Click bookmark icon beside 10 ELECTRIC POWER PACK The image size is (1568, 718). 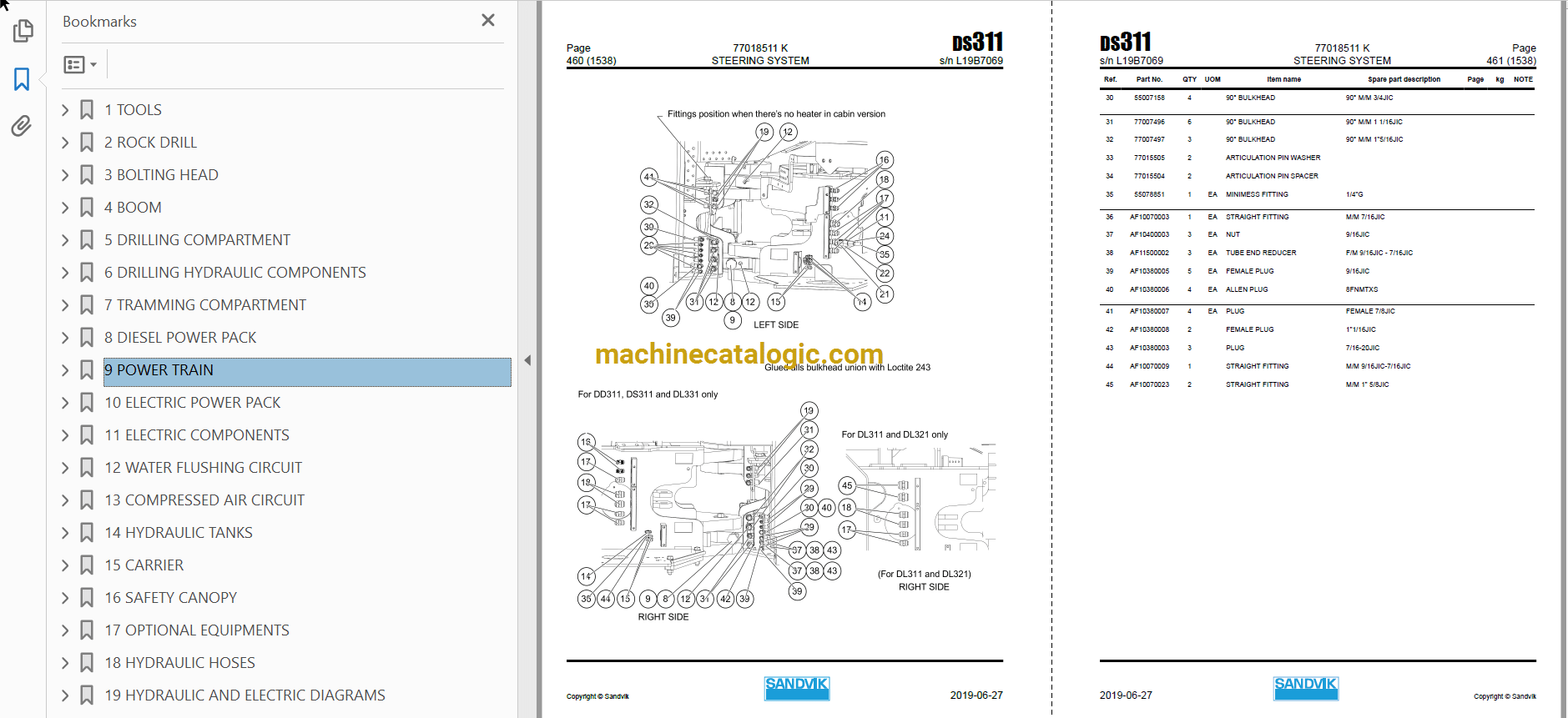click(x=87, y=403)
